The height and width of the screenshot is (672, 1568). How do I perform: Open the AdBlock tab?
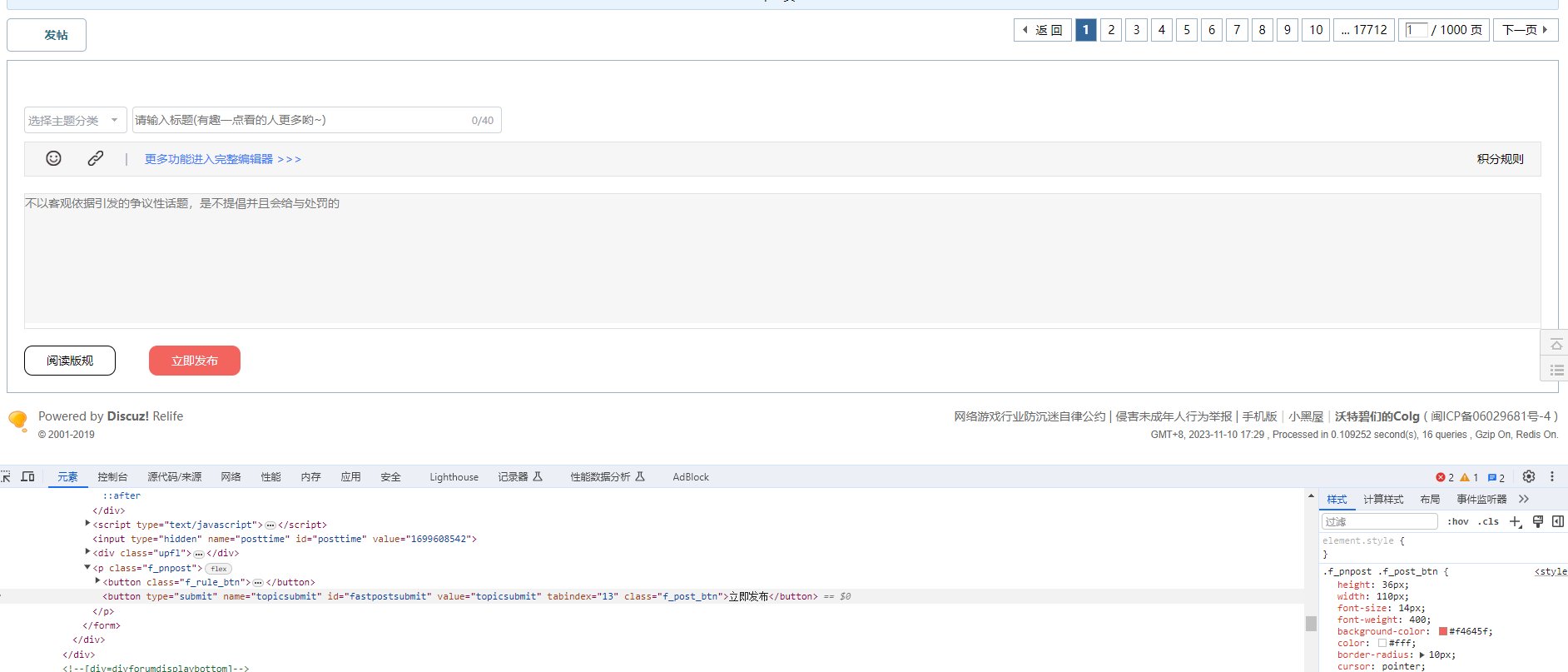pyautogui.click(x=691, y=477)
